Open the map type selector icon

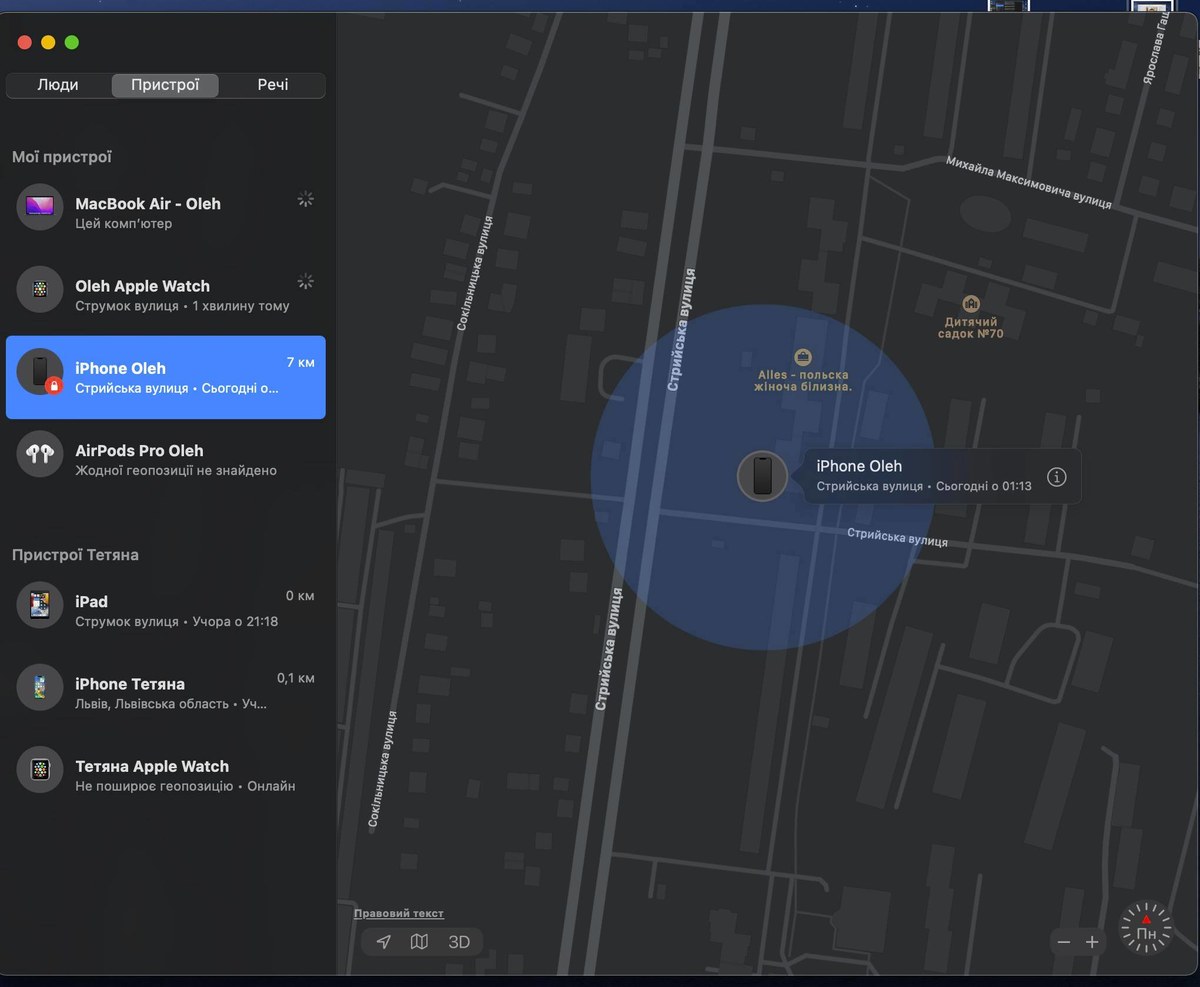[420, 942]
